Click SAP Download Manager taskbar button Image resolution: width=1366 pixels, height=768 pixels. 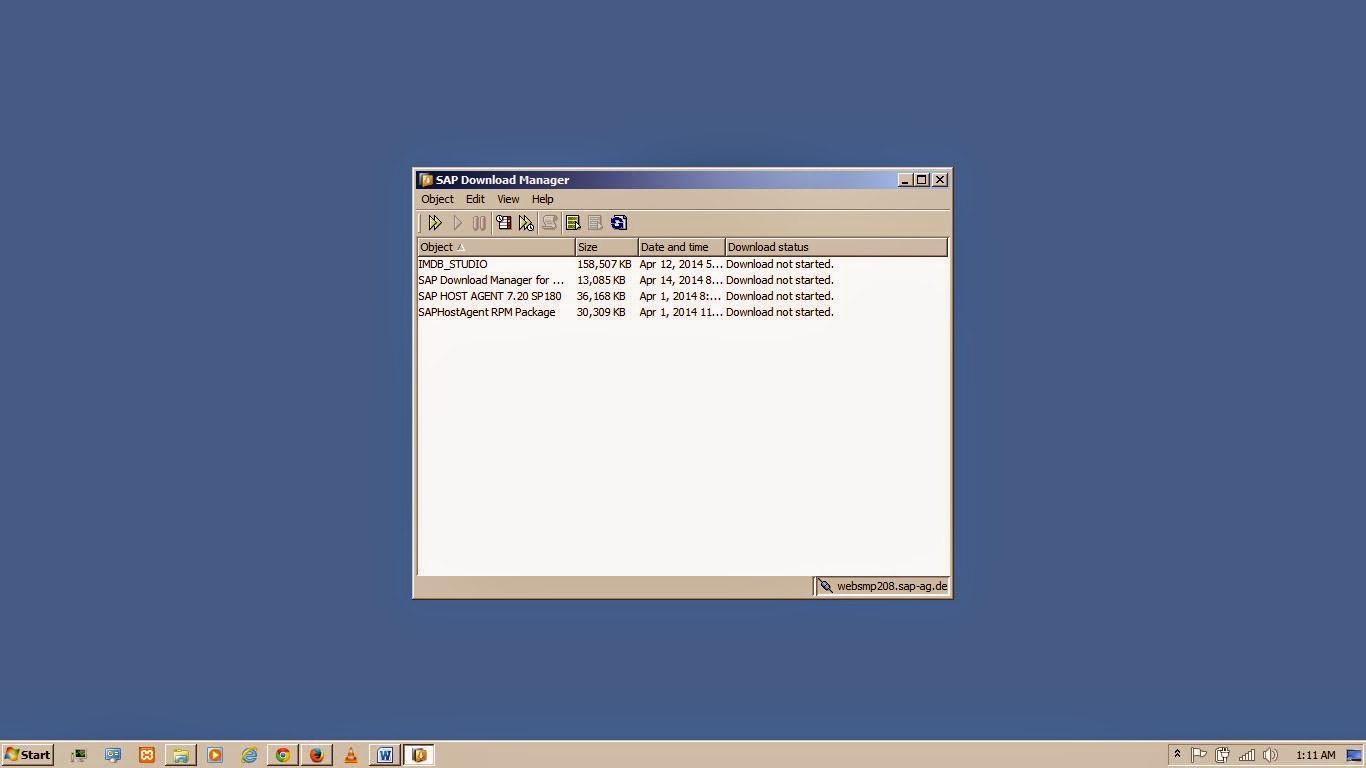(419, 755)
